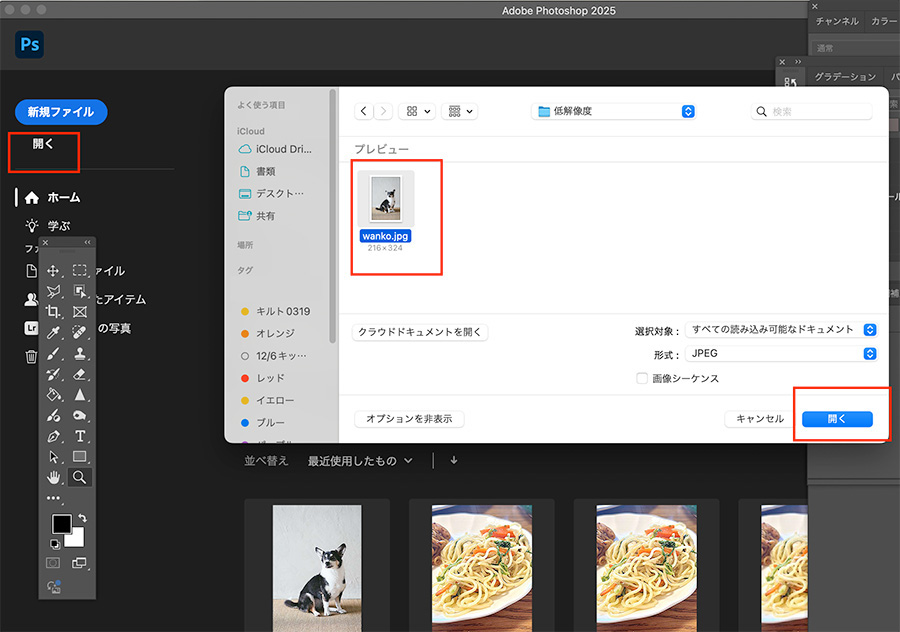This screenshot has height=632, width=900.
Task: Filter by the オレンジ tag
Action: pos(268,333)
